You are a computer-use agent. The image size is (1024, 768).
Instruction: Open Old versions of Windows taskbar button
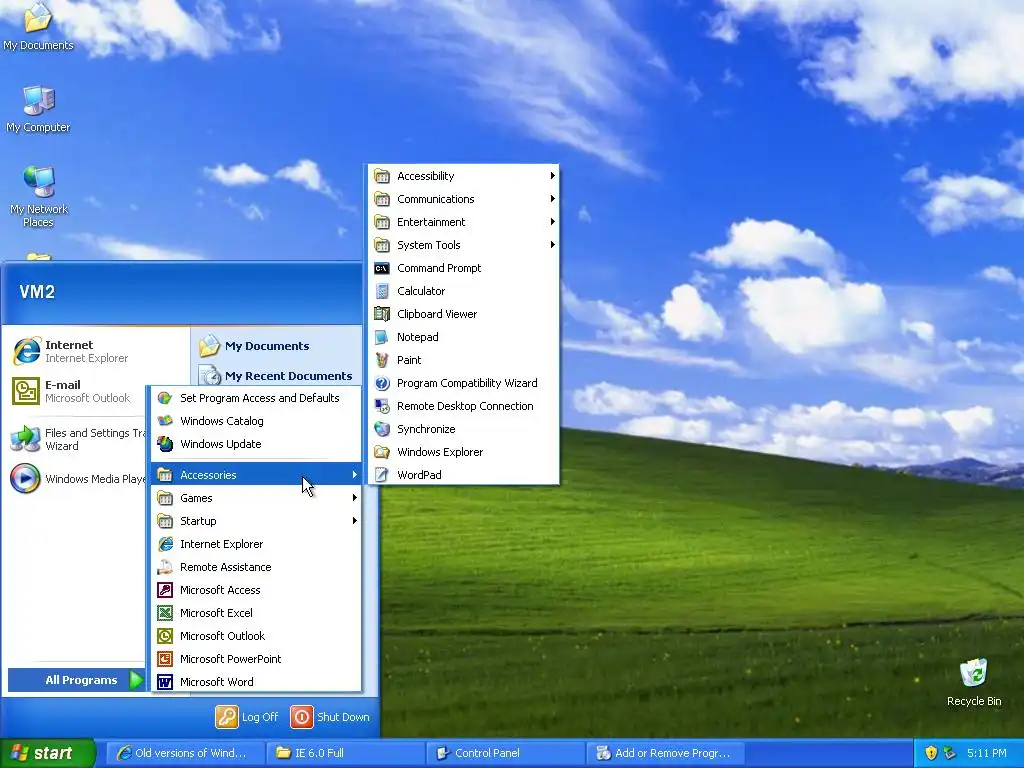tap(185, 753)
